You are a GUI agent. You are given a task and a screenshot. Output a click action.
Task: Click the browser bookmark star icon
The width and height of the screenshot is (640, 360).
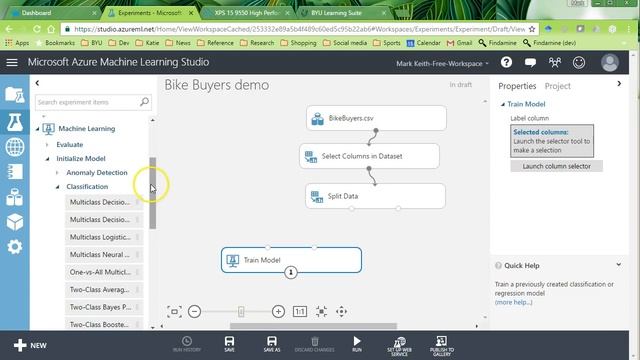[532, 29]
